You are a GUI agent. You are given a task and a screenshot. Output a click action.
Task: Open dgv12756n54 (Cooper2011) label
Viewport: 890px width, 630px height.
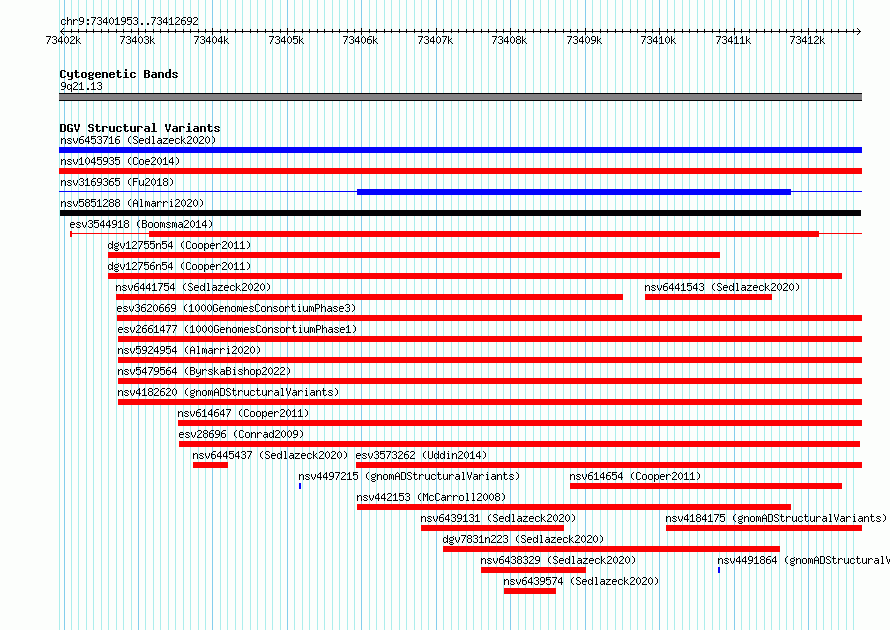point(179,266)
